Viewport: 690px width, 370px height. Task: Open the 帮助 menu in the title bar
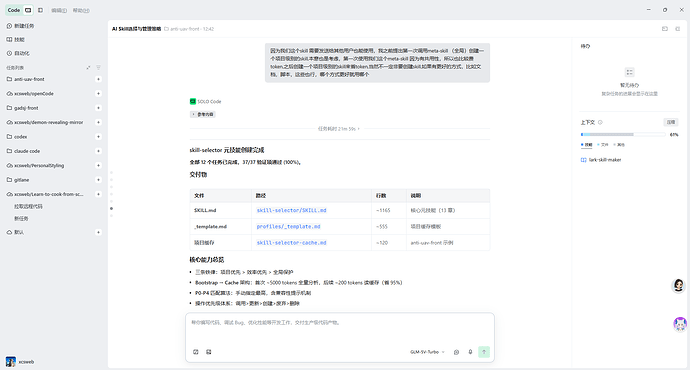81,11
